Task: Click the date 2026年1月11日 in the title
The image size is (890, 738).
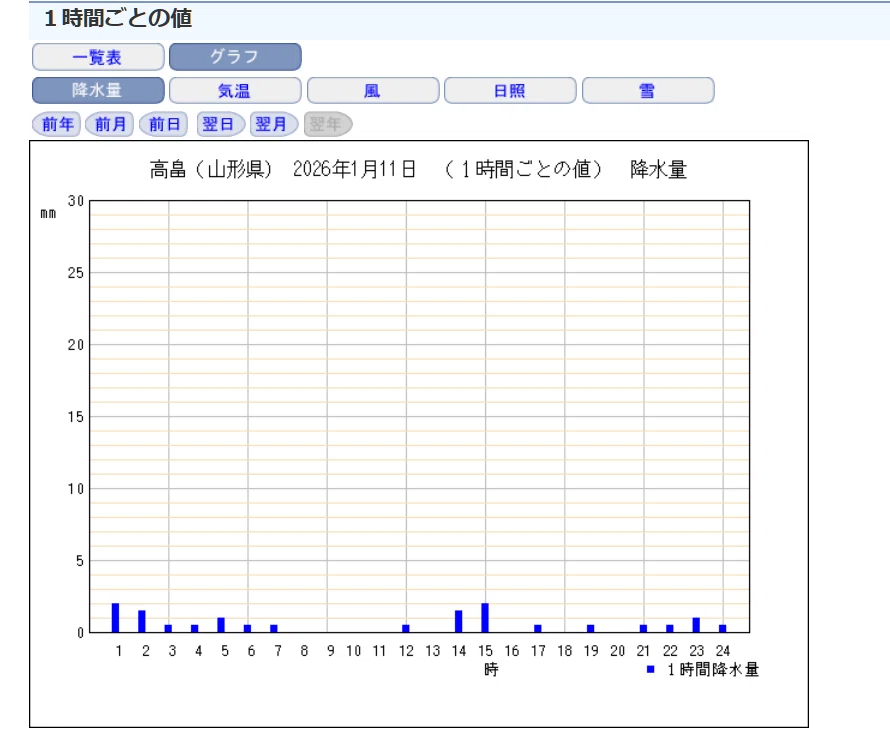Action: tap(354, 169)
